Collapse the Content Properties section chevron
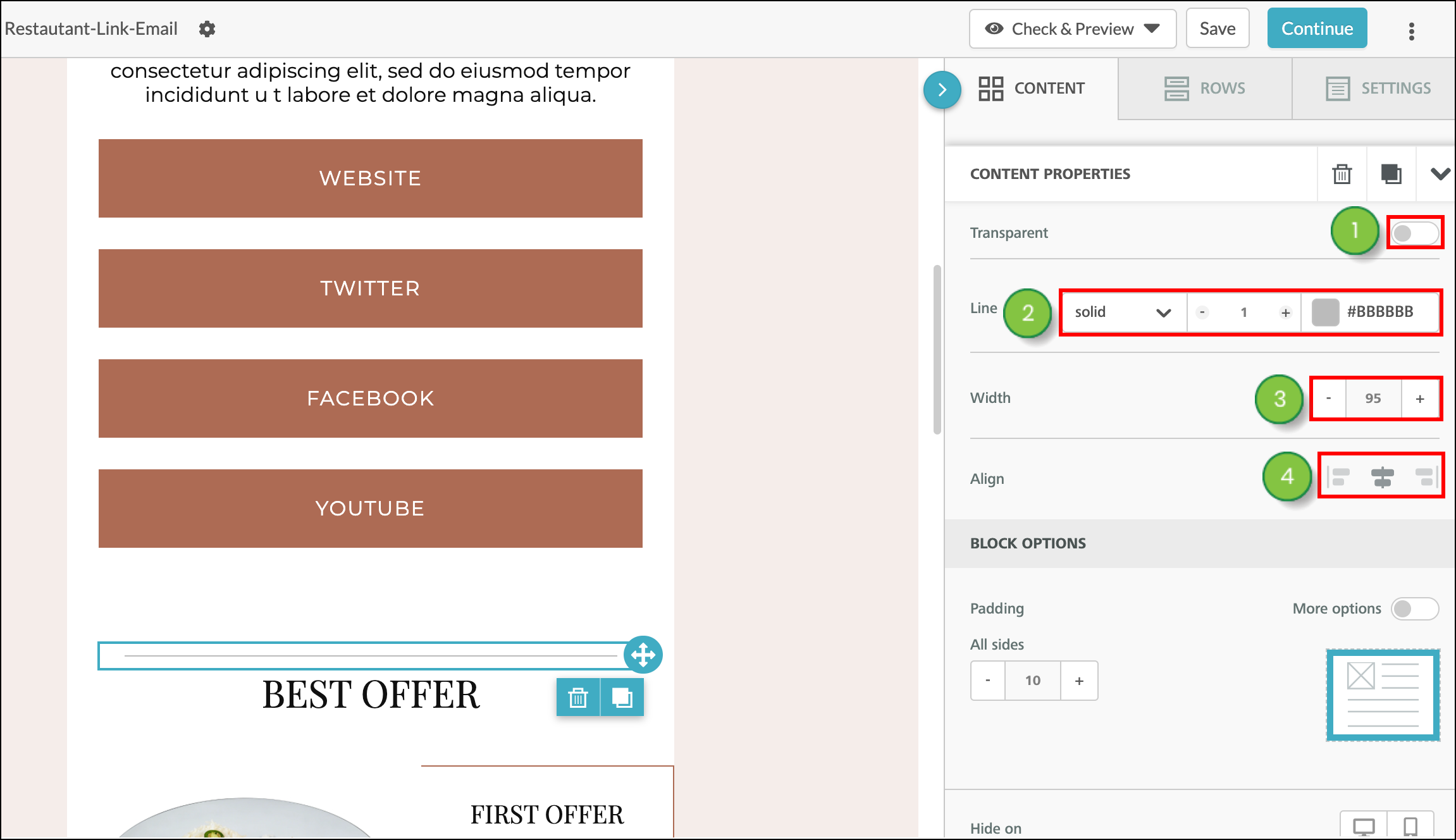Viewport: 1456px width, 840px height. point(1440,174)
